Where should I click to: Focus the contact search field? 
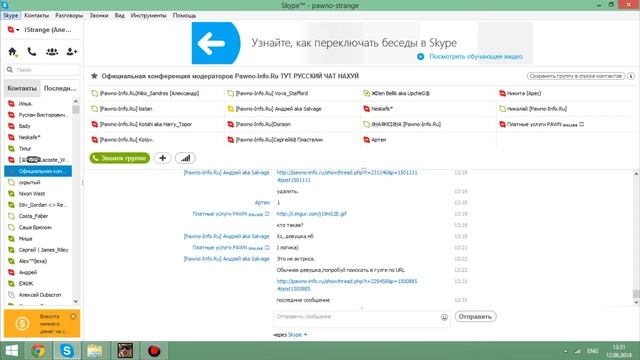click(x=42, y=70)
